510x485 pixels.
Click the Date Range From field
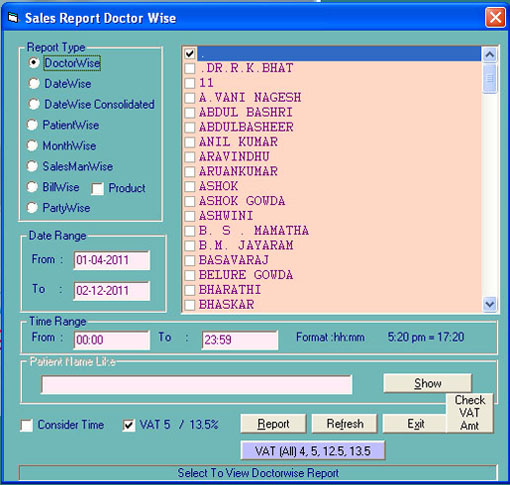coord(112,260)
